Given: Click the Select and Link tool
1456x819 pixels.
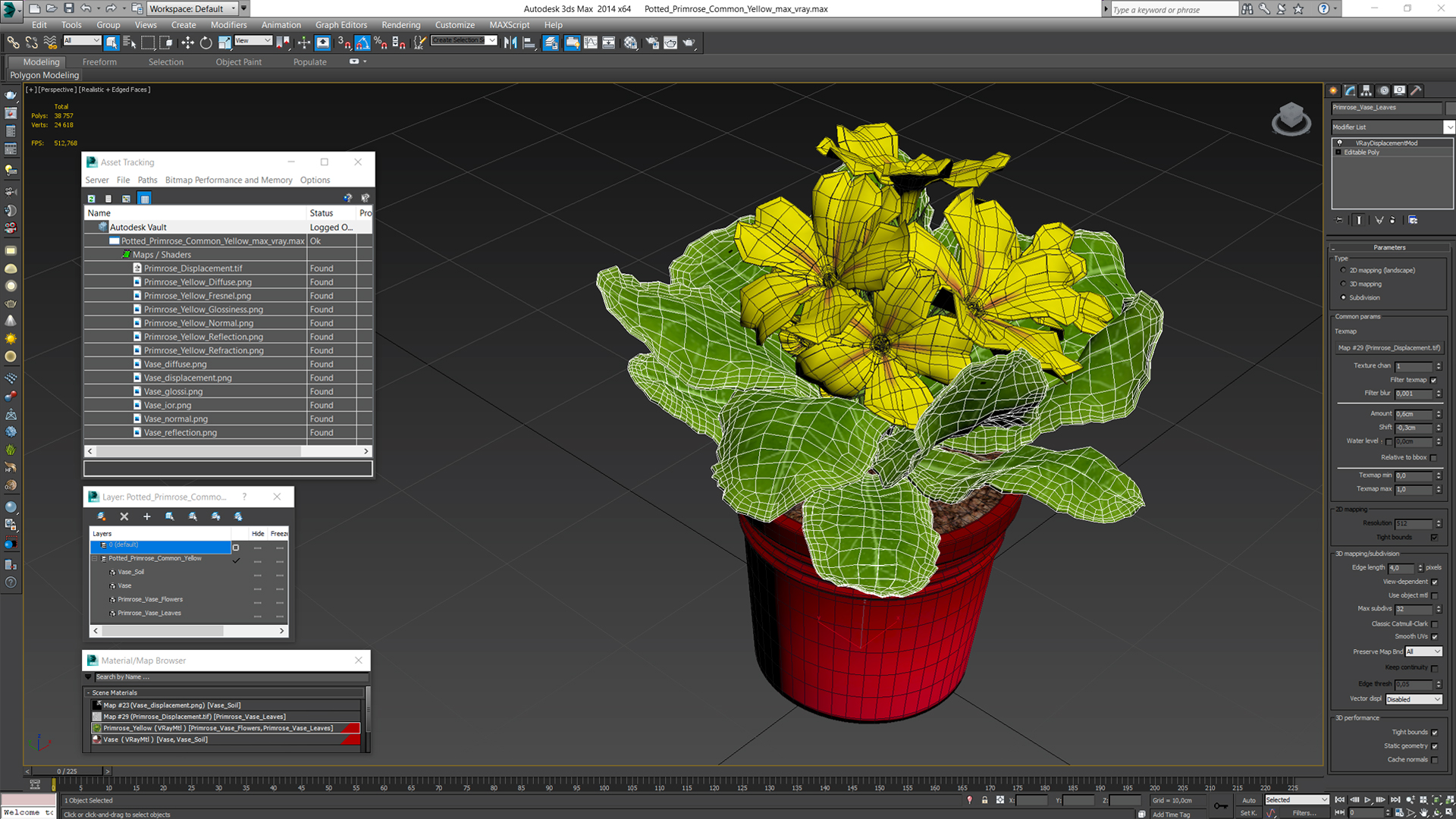Looking at the screenshot, I should (x=14, y=42).
